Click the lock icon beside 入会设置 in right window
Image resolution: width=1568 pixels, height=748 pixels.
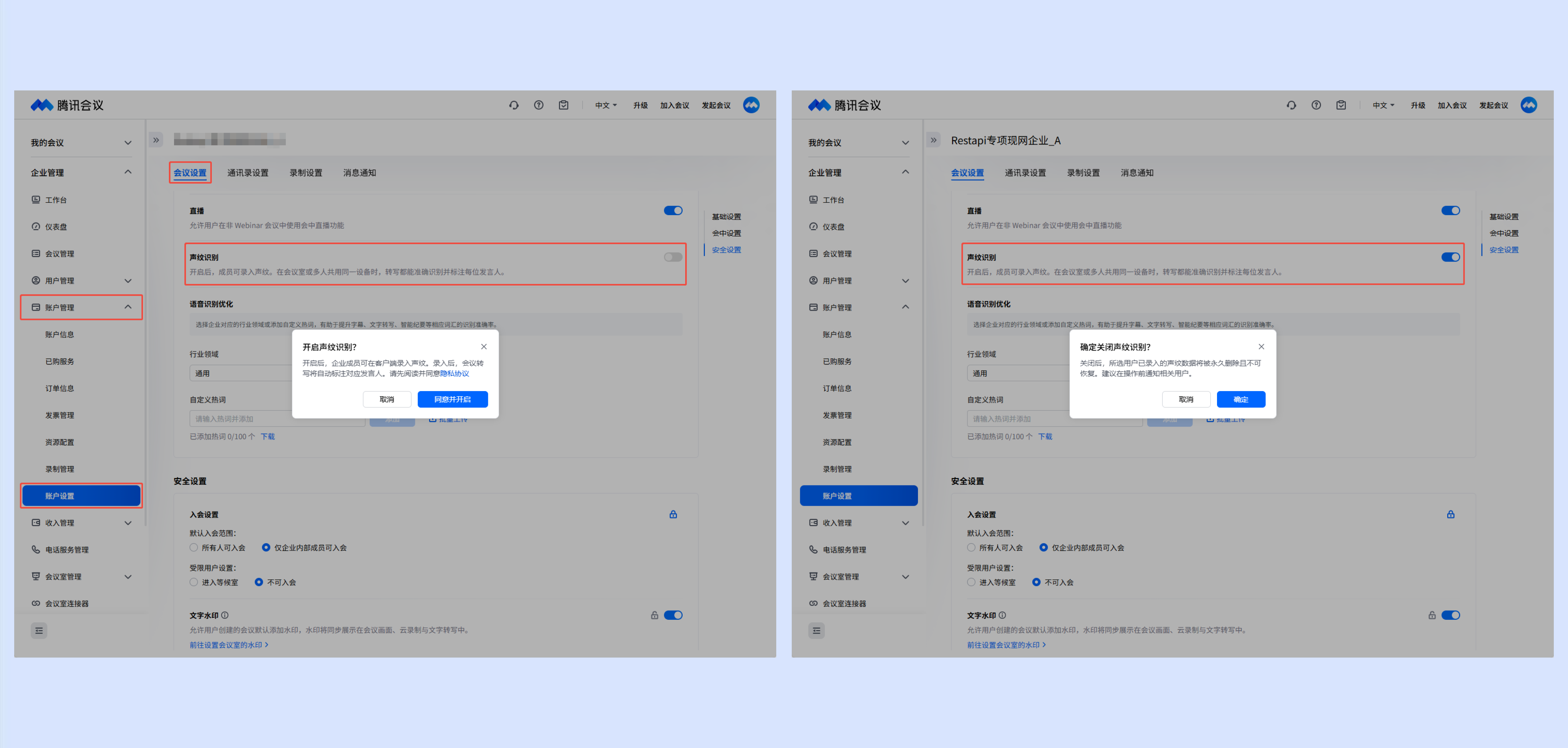point(1450,514)
